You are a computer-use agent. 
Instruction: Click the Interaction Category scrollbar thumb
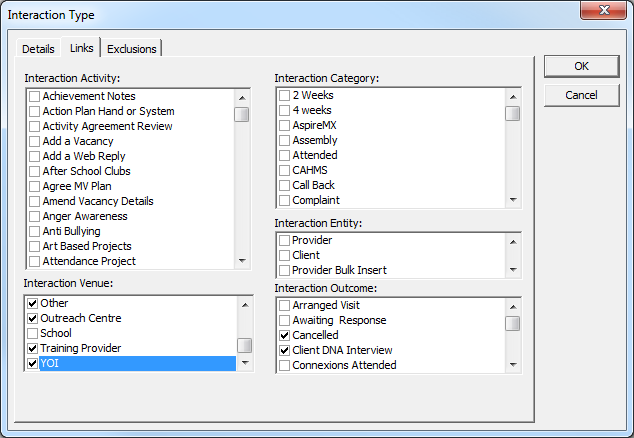(512, 114)
